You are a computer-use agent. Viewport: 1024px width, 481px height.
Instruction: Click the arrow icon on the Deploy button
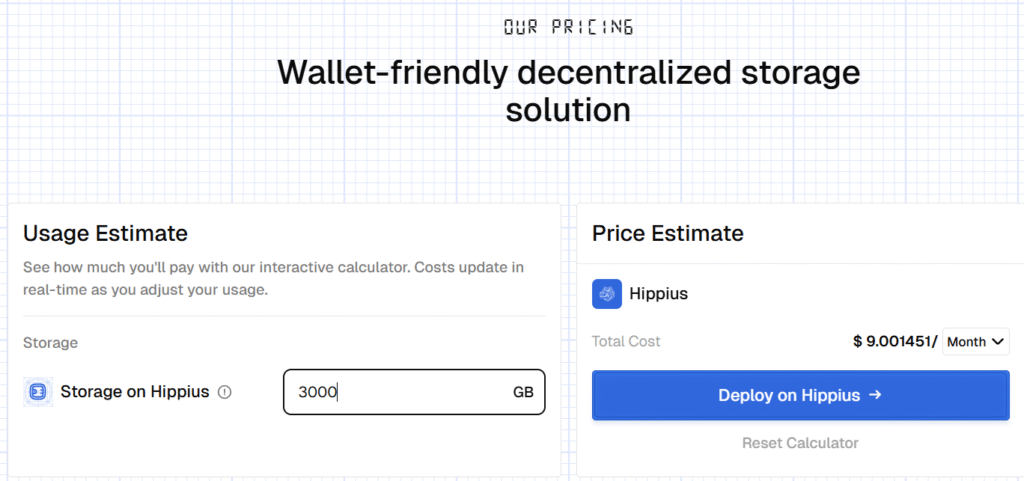tap(875, 395)
